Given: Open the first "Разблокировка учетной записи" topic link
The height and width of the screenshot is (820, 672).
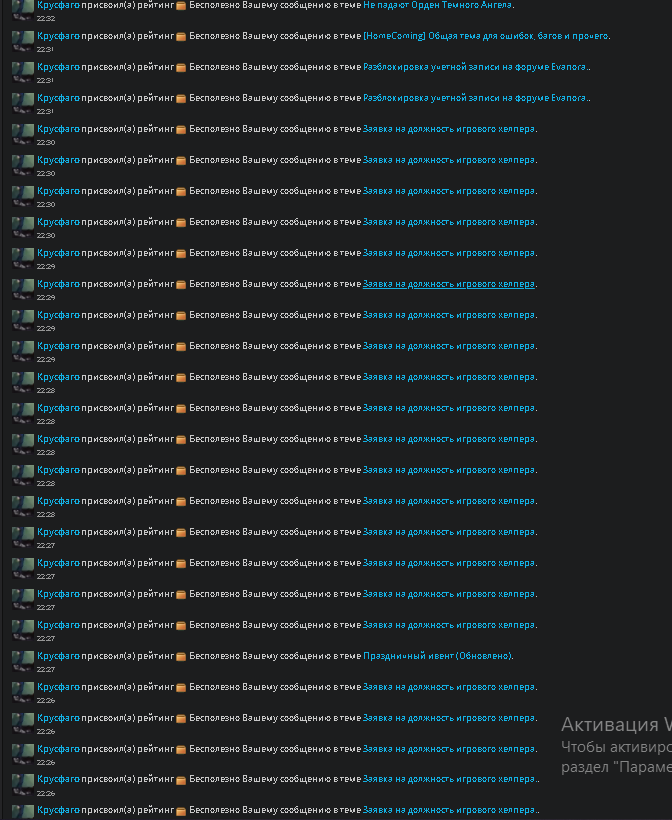Looking at the screenshot, I should coord(474,67).
